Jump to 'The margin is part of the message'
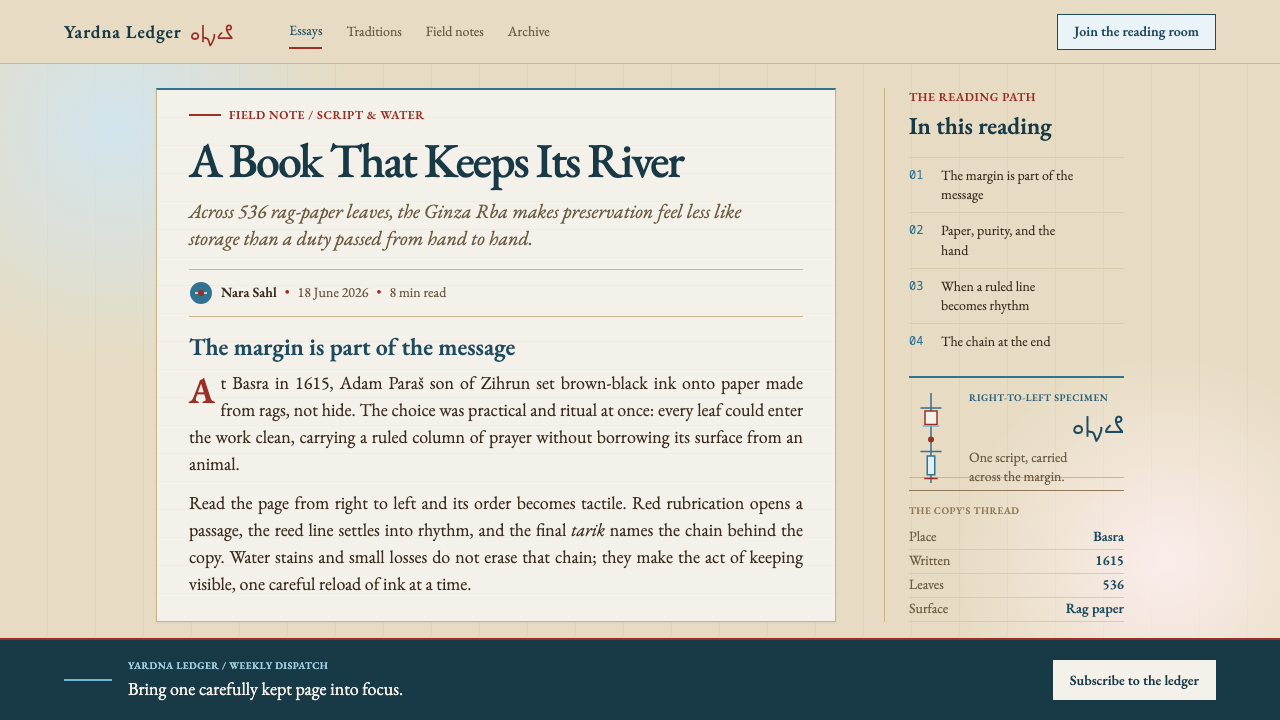The height and width of the screenshot is (720, 1280). click(x=1016, y=185)
